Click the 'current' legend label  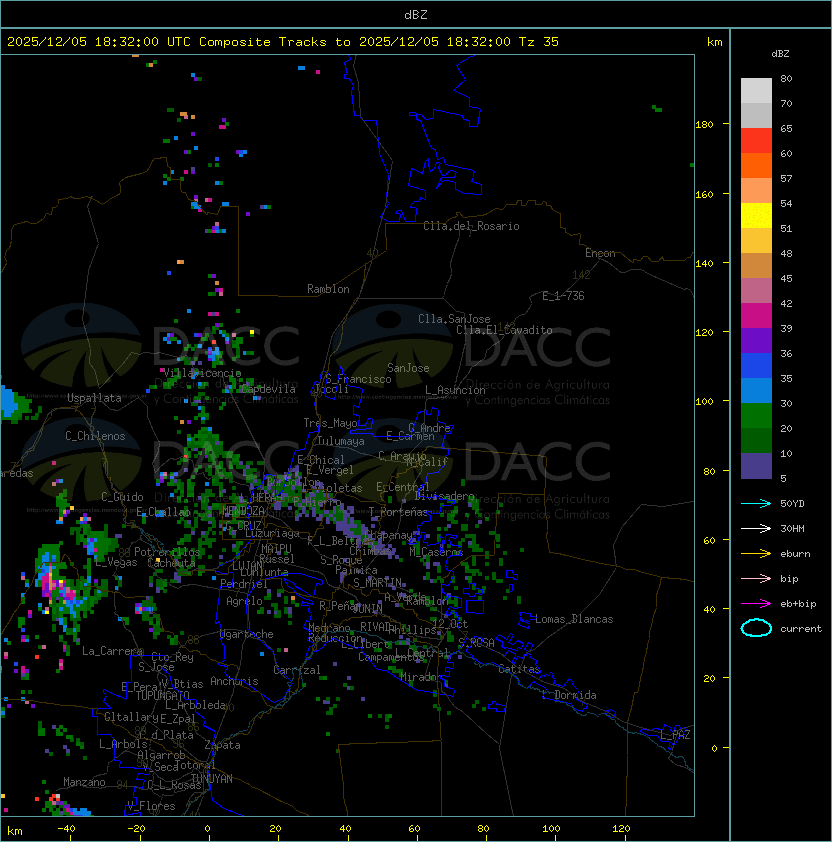(x=801, y=628)
